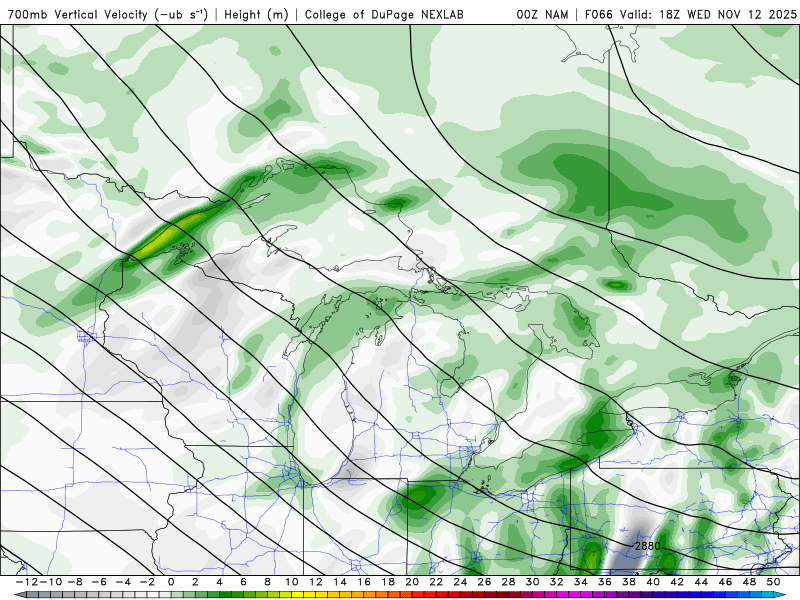Click the 0 value on the color scale
This screenshot has height=600, width=800.
click(x=171, y=582)
